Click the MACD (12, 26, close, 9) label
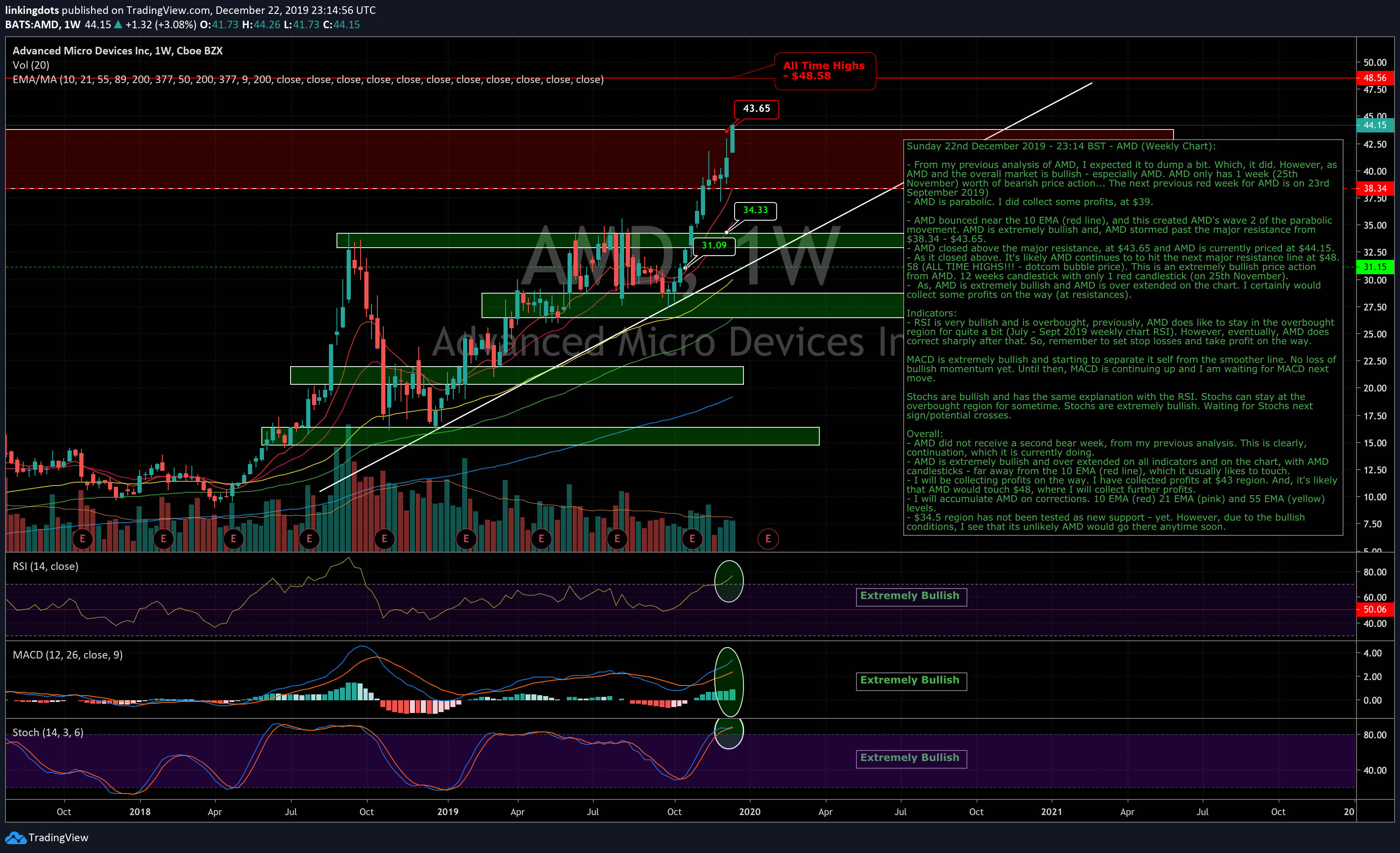 coord(67,655)
